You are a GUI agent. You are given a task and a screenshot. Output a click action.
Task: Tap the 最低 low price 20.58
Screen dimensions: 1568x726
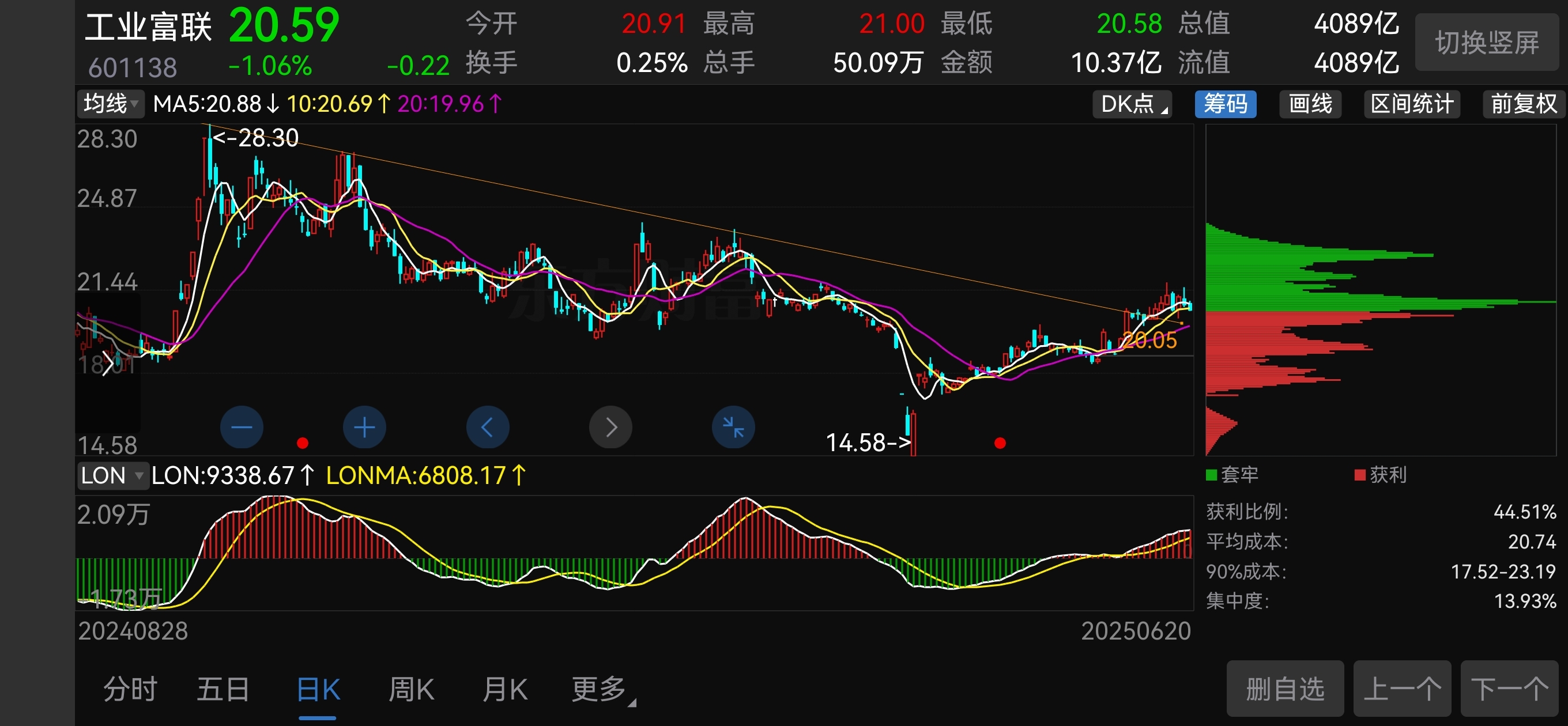click(x=1129, y=24)
